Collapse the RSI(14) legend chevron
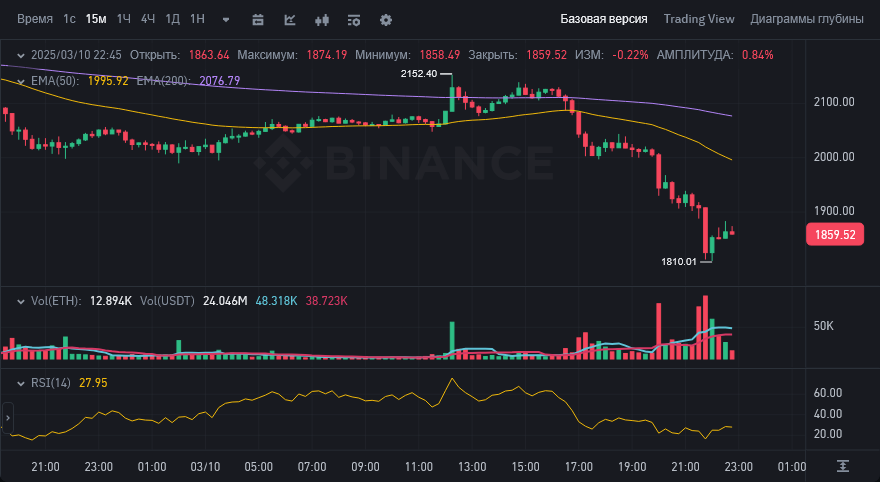 pyautogui.click(x=21, y=384)
